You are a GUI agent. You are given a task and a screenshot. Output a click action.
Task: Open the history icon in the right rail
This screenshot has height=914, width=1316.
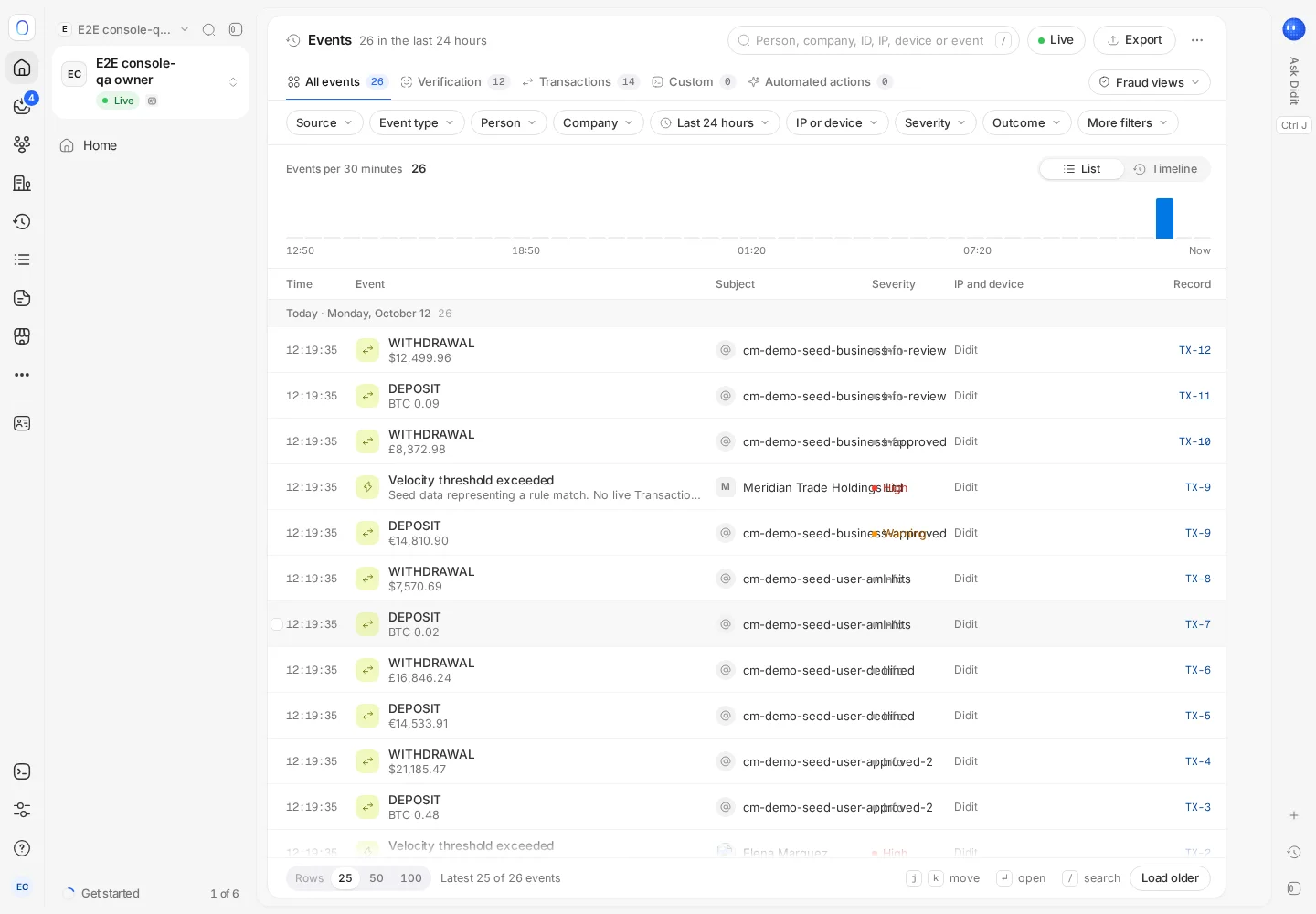tap(1294, 852)
